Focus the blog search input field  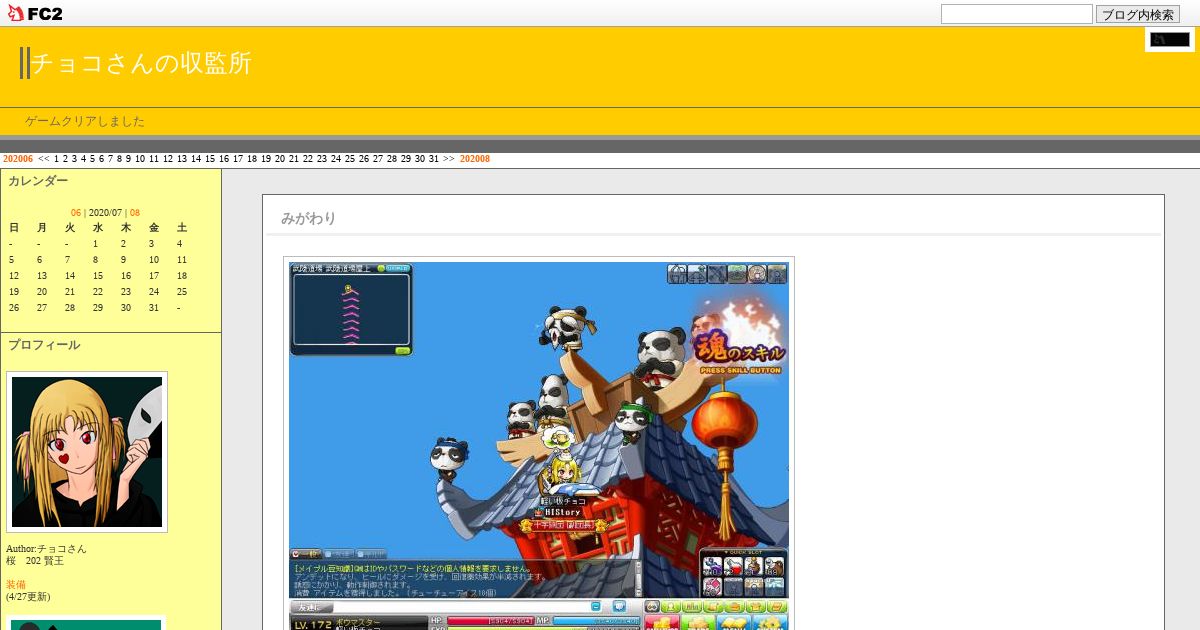click(x=1017, y=14)
